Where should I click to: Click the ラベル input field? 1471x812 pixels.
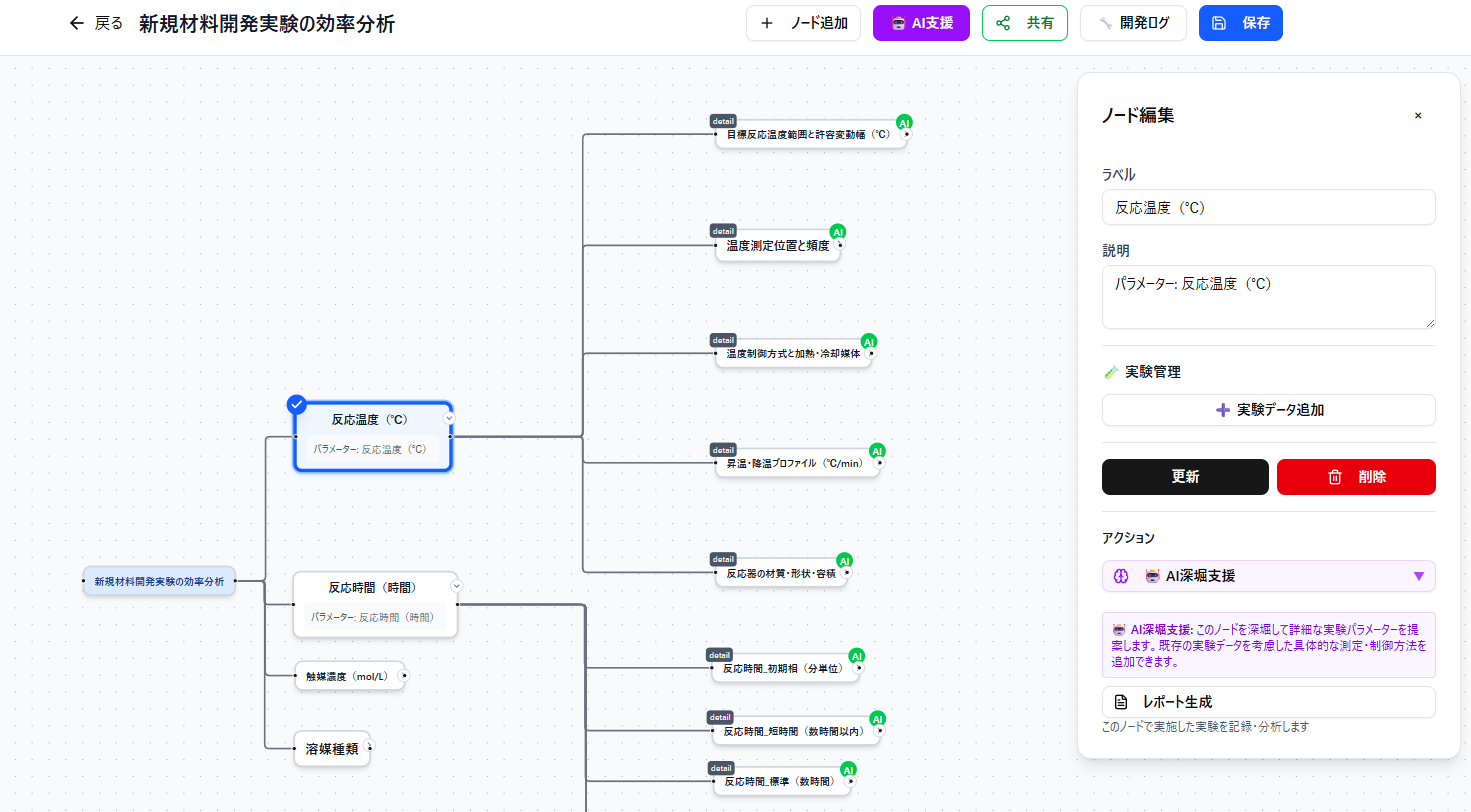pyautogui.click(x=1268, y=208)
